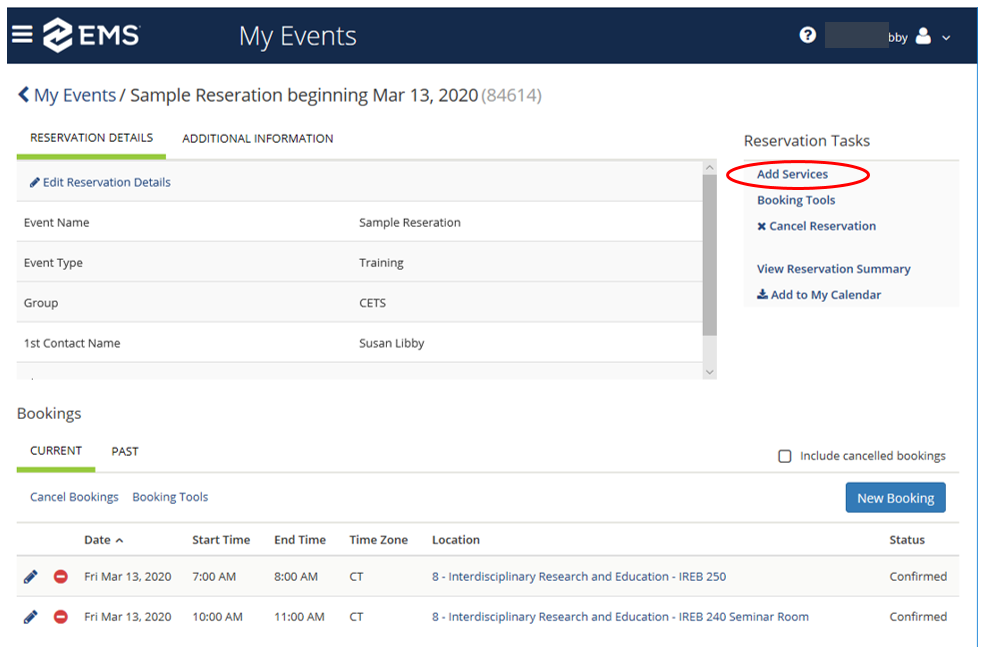
Task: Switch to Additional Information tab
Action: [x=257, y=139]
